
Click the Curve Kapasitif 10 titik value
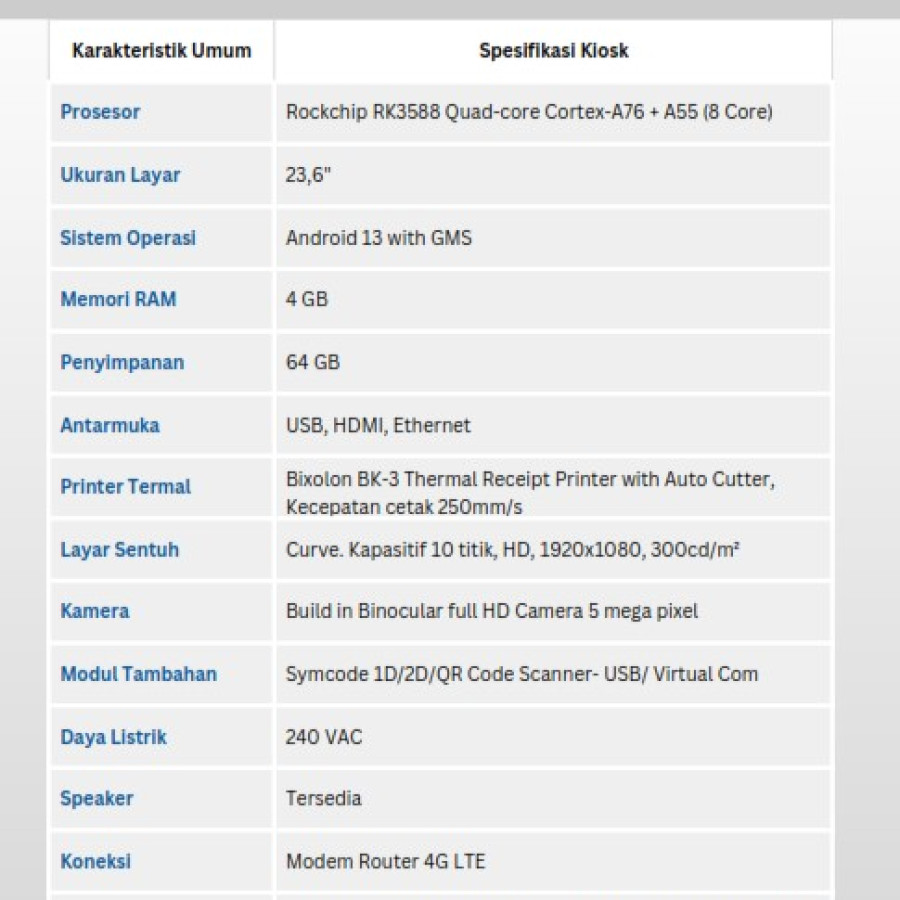pyautogui.click(x=513, y=550)
